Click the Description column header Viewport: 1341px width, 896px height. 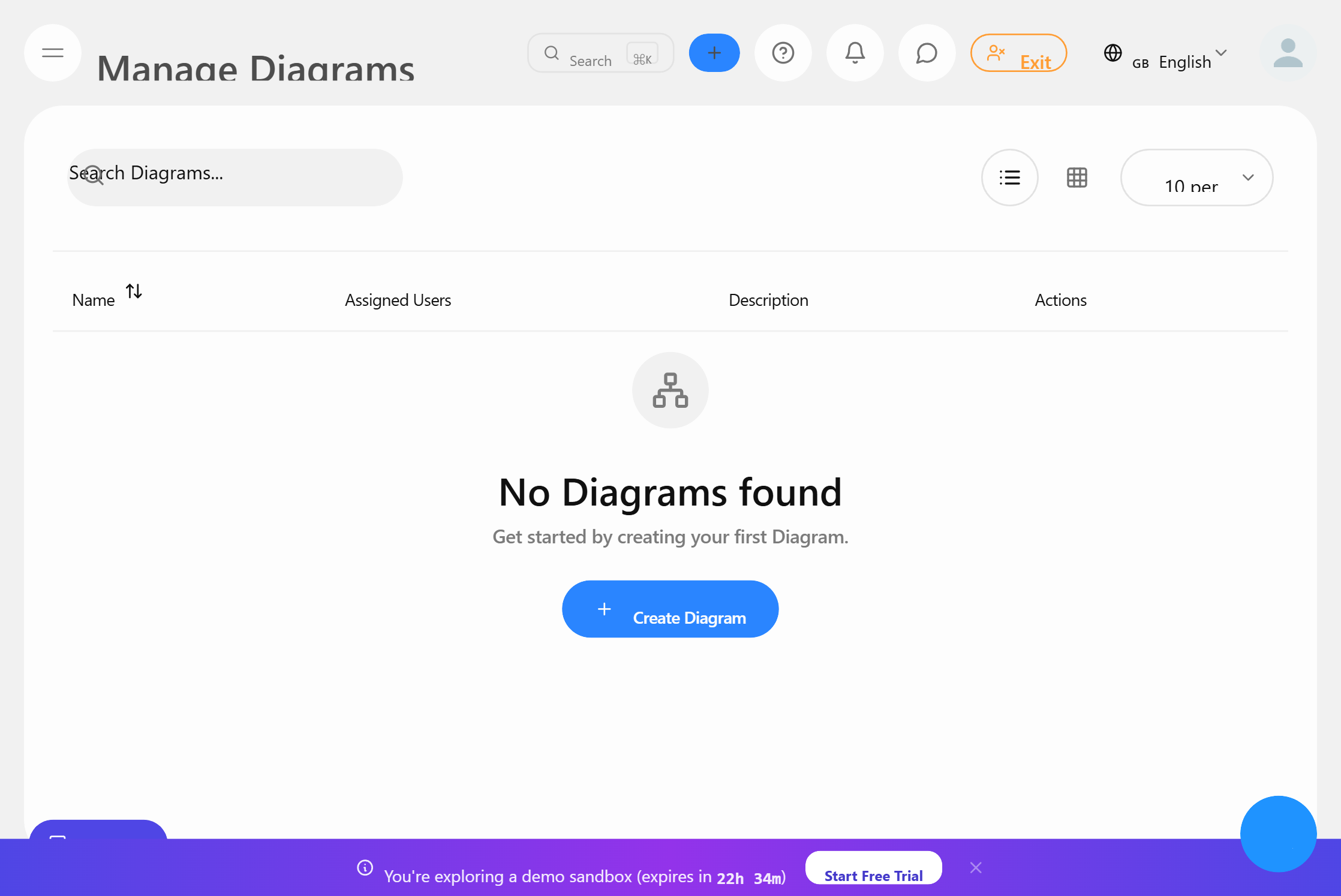pos(768,300)
